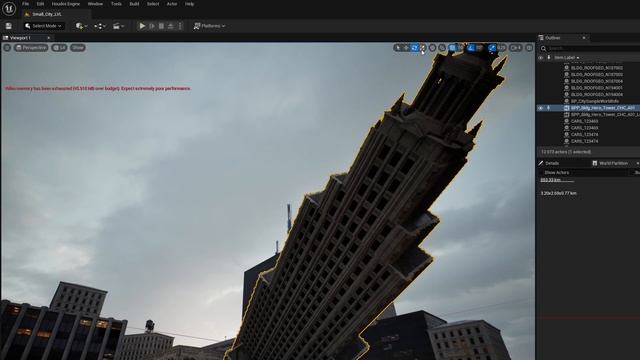Toggle the Show Actors option
Image resolution: width=640 pixels, height=360 pixels.
(x=557, y=173)
